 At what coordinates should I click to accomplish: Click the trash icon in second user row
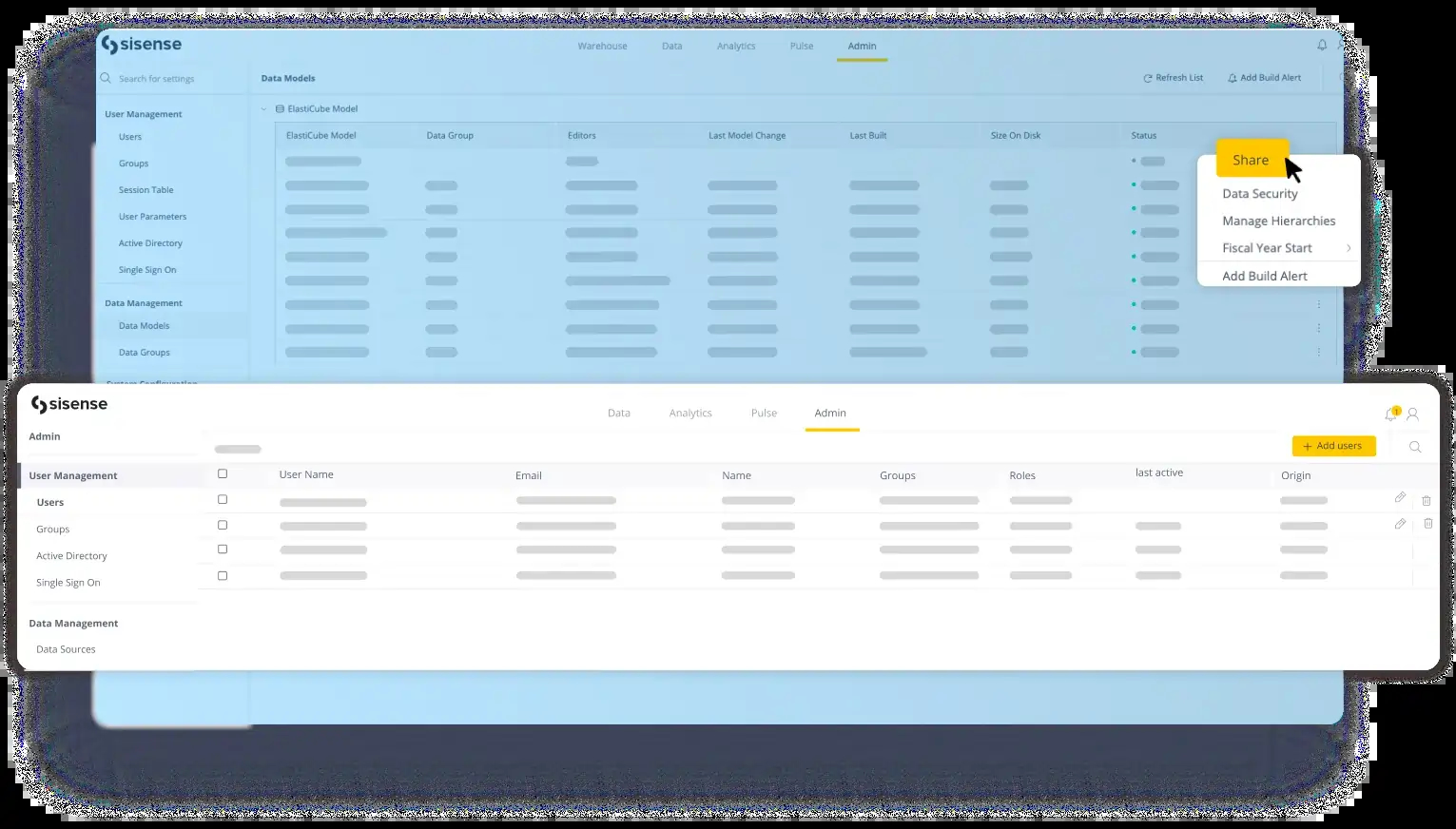click(x=1427, y=524)
